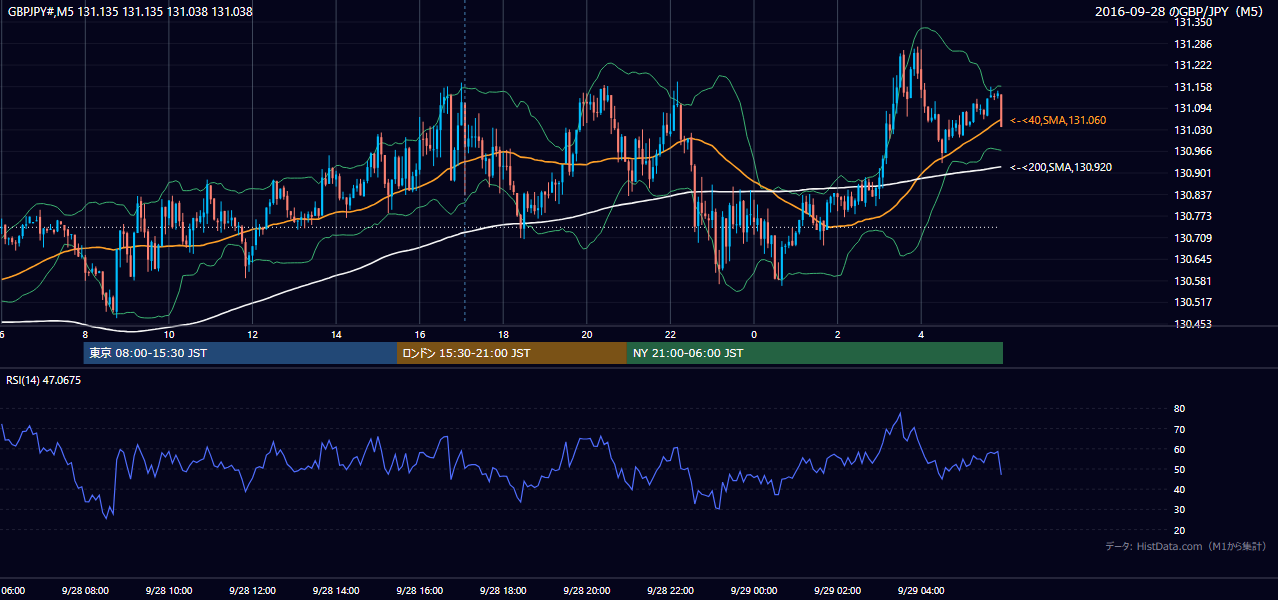Click price level 131.286 on the axis
The image size is (1278, 600).
coord(1194,44)
